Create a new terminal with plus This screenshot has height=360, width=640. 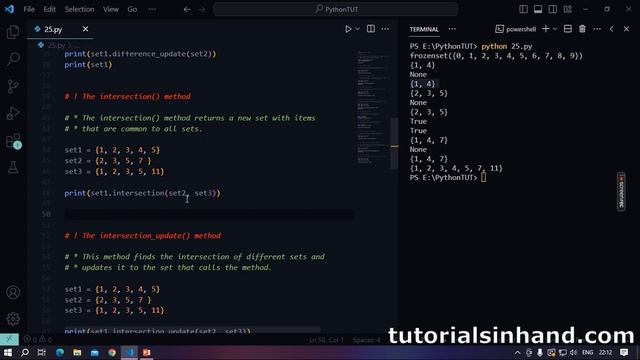pos(545,29)
